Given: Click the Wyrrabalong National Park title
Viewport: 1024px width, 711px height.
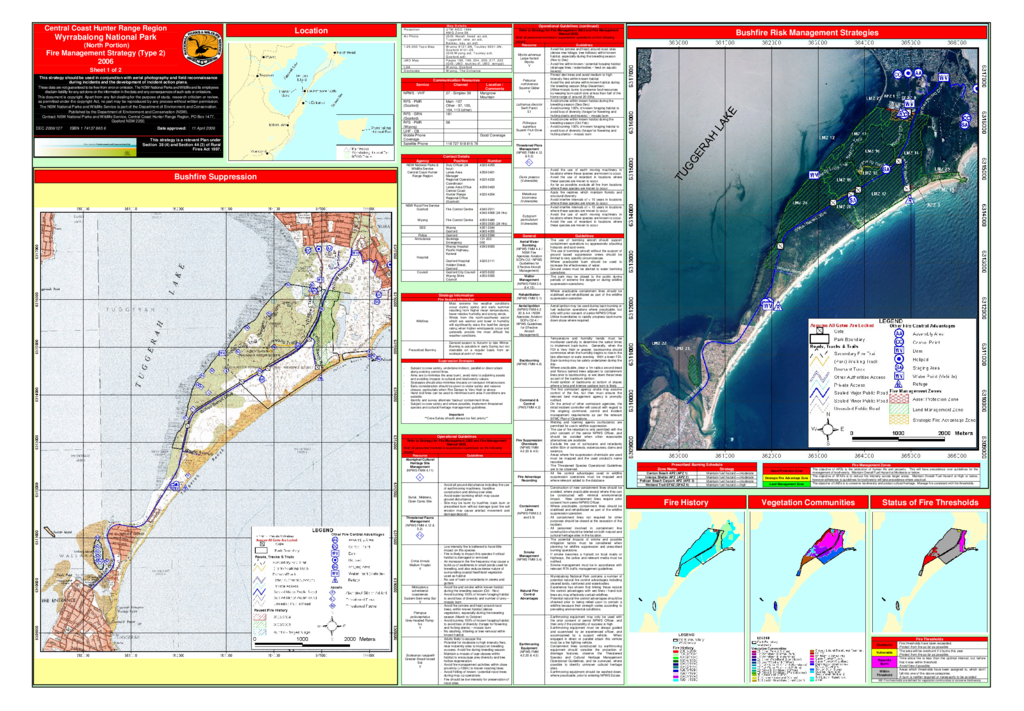Looking at the screenshot, I should tap(106, 37).
